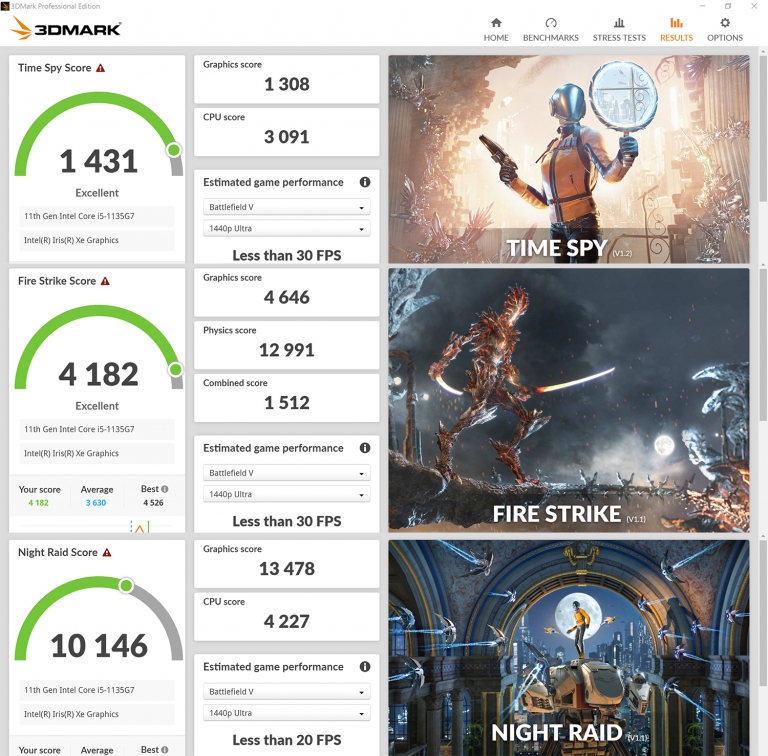Open the Options gear tab
The height and width of the screenshot is (756, 768).
point(725,29)
